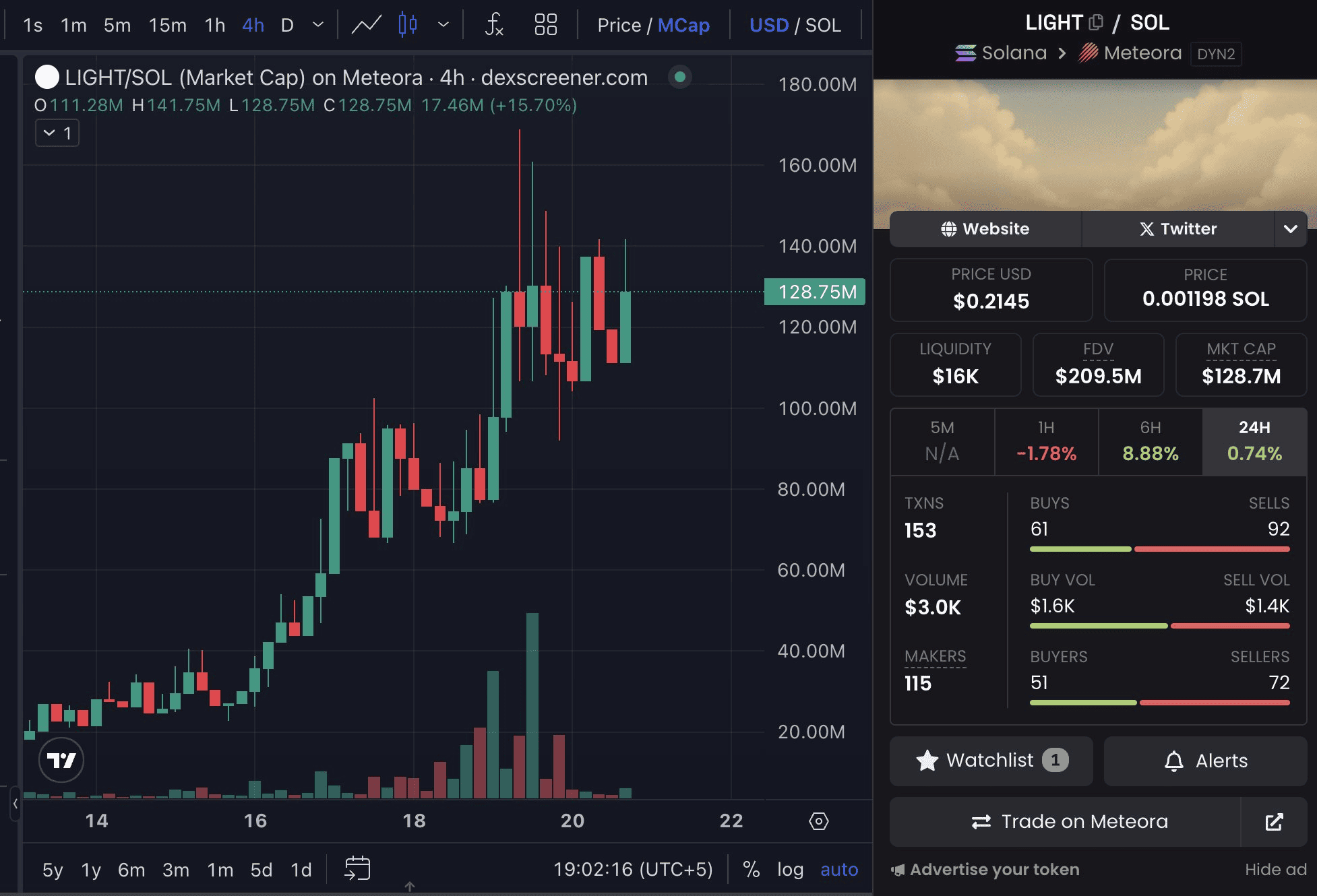Set chart range to 3m
The height and width of the screenshot is (896, 1317).
(176, 870)
